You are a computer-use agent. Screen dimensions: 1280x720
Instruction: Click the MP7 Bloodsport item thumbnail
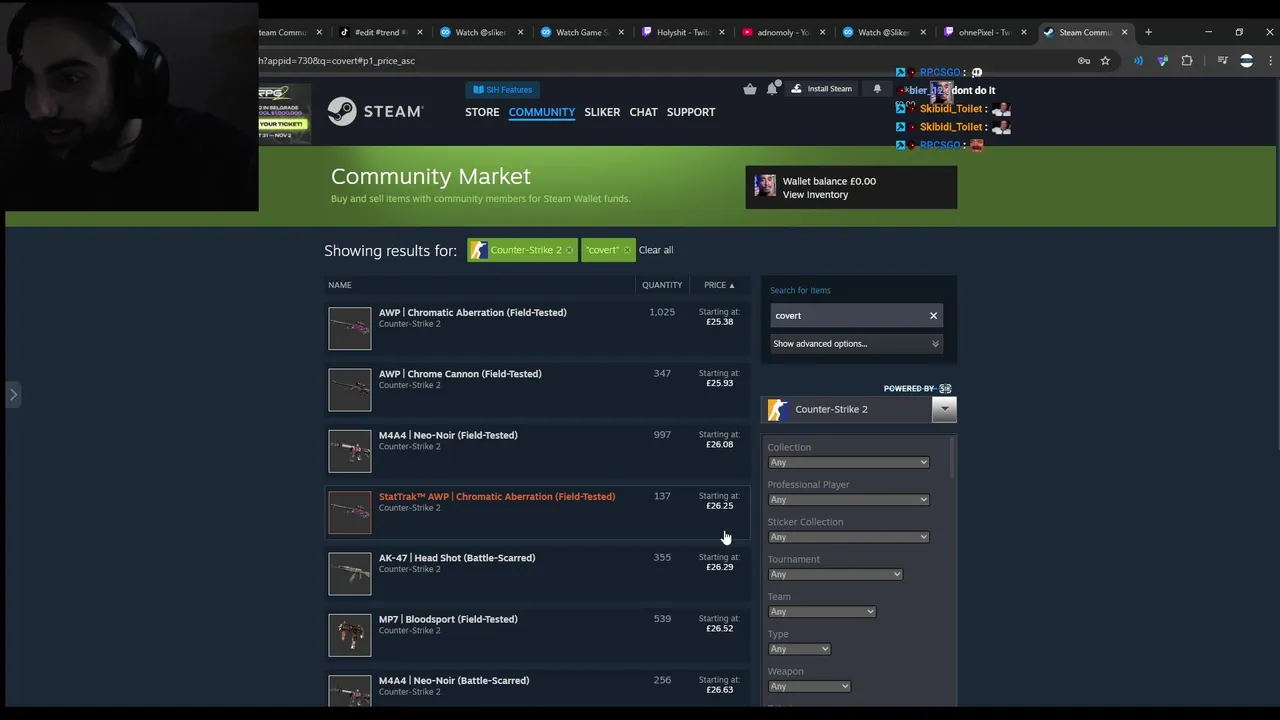350,635
